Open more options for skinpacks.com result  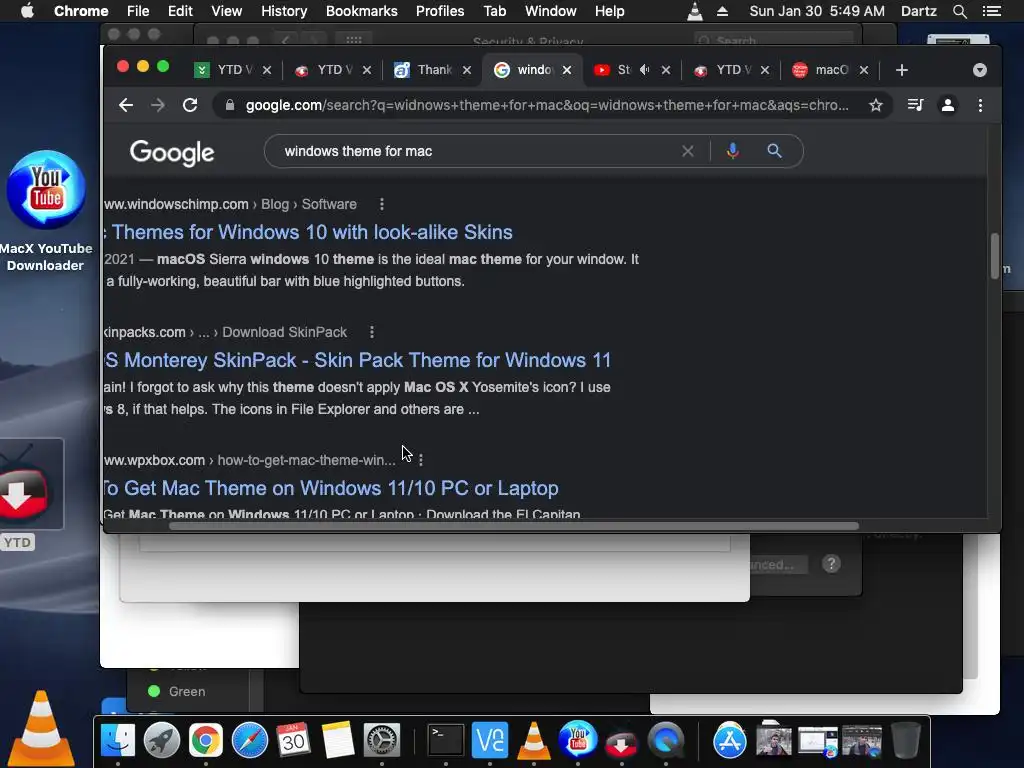click(372, 332)
